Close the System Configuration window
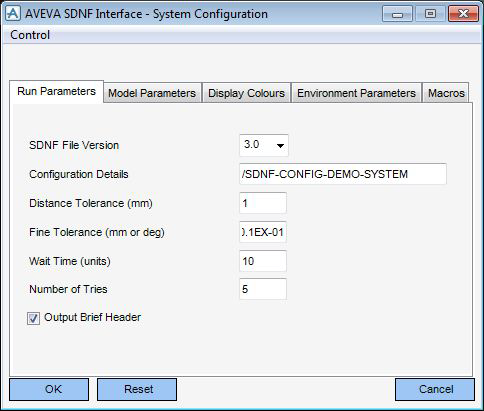Screen dimensions: 484x411 point(464,14)
